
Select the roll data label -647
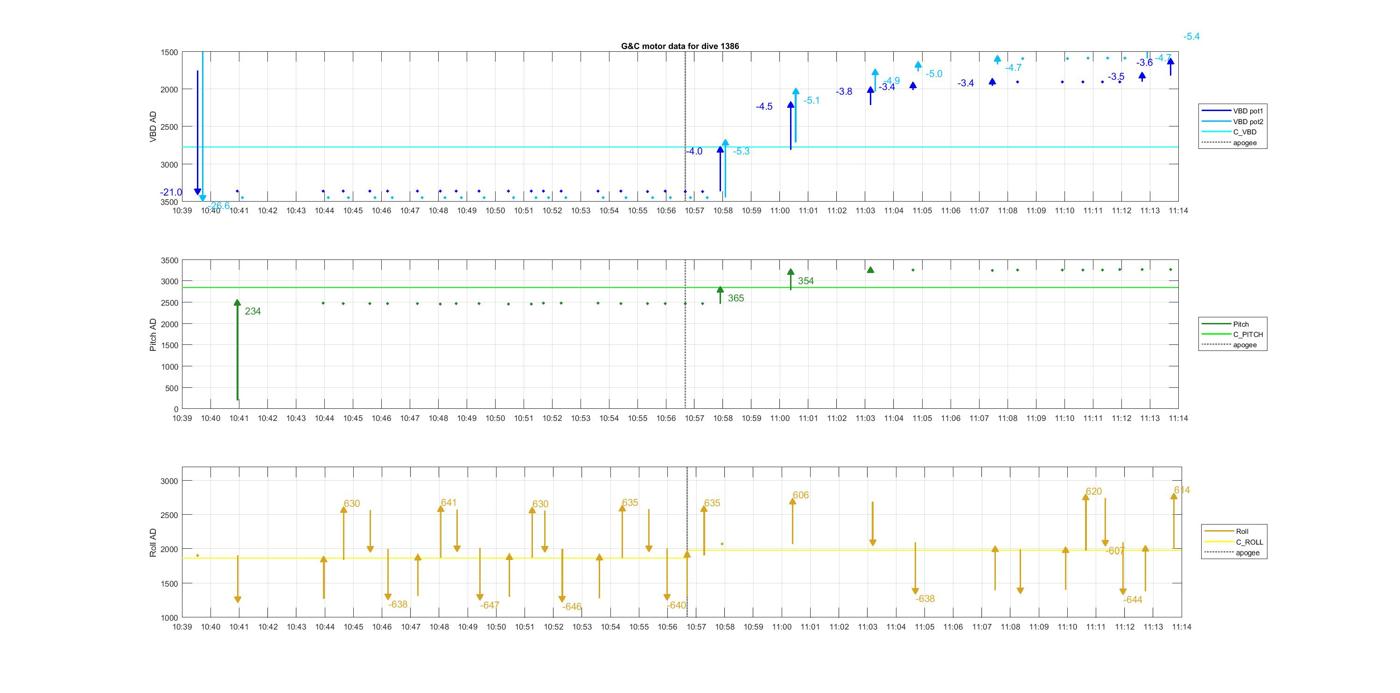pyautogui.click(x=489, y=605)
